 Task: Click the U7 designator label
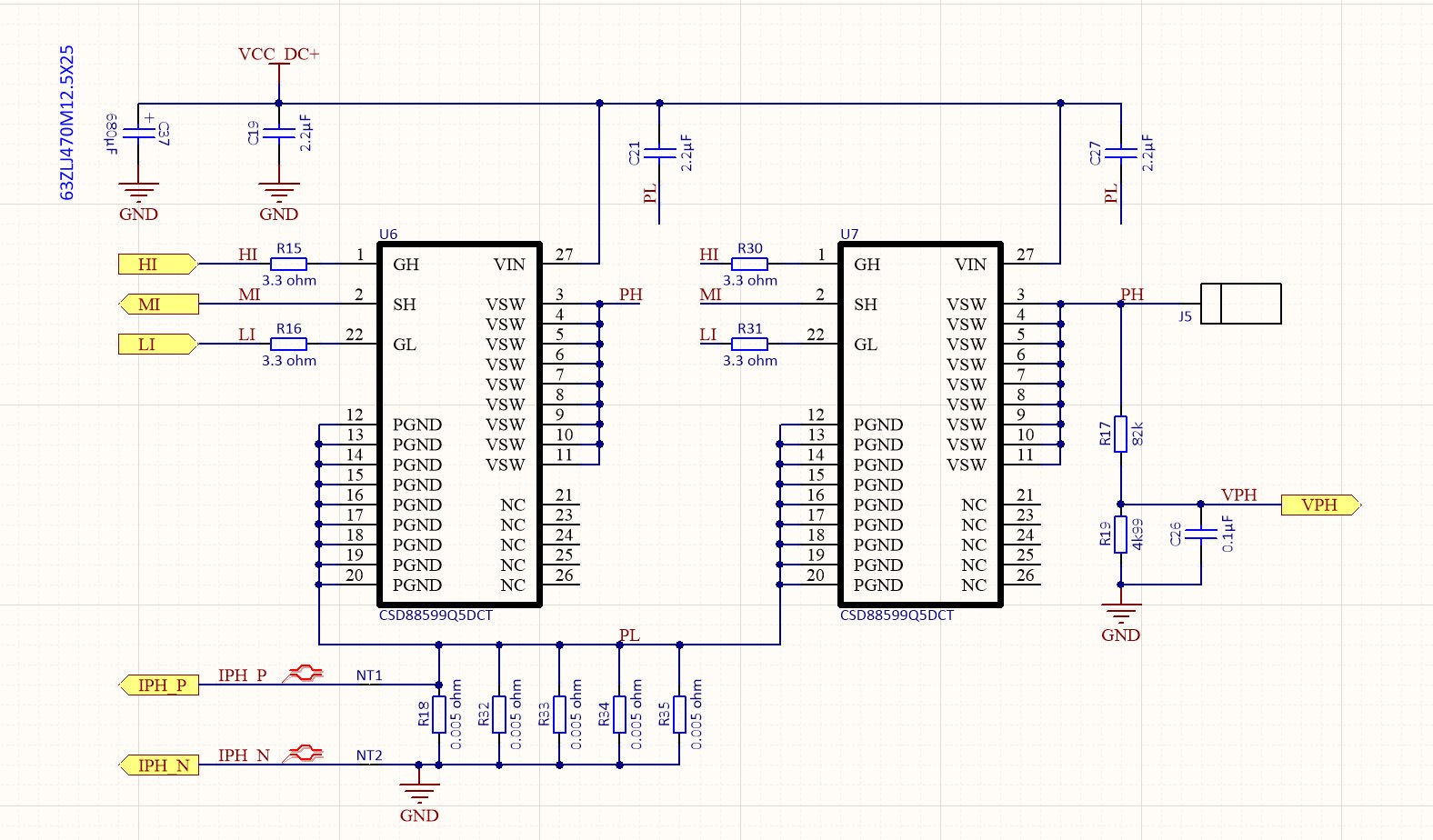tap(849, 235)
